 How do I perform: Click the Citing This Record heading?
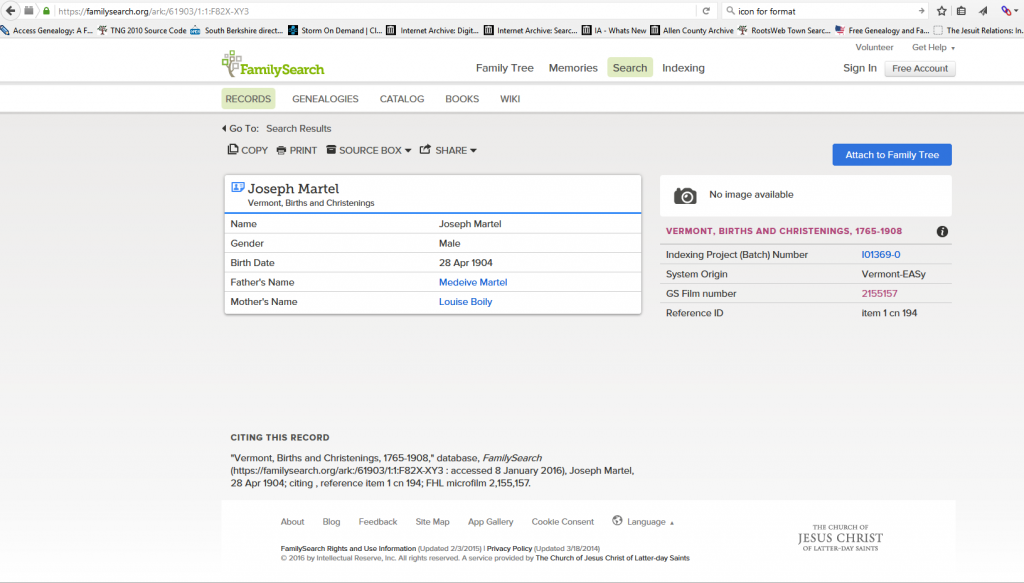(x=280, y=437)
